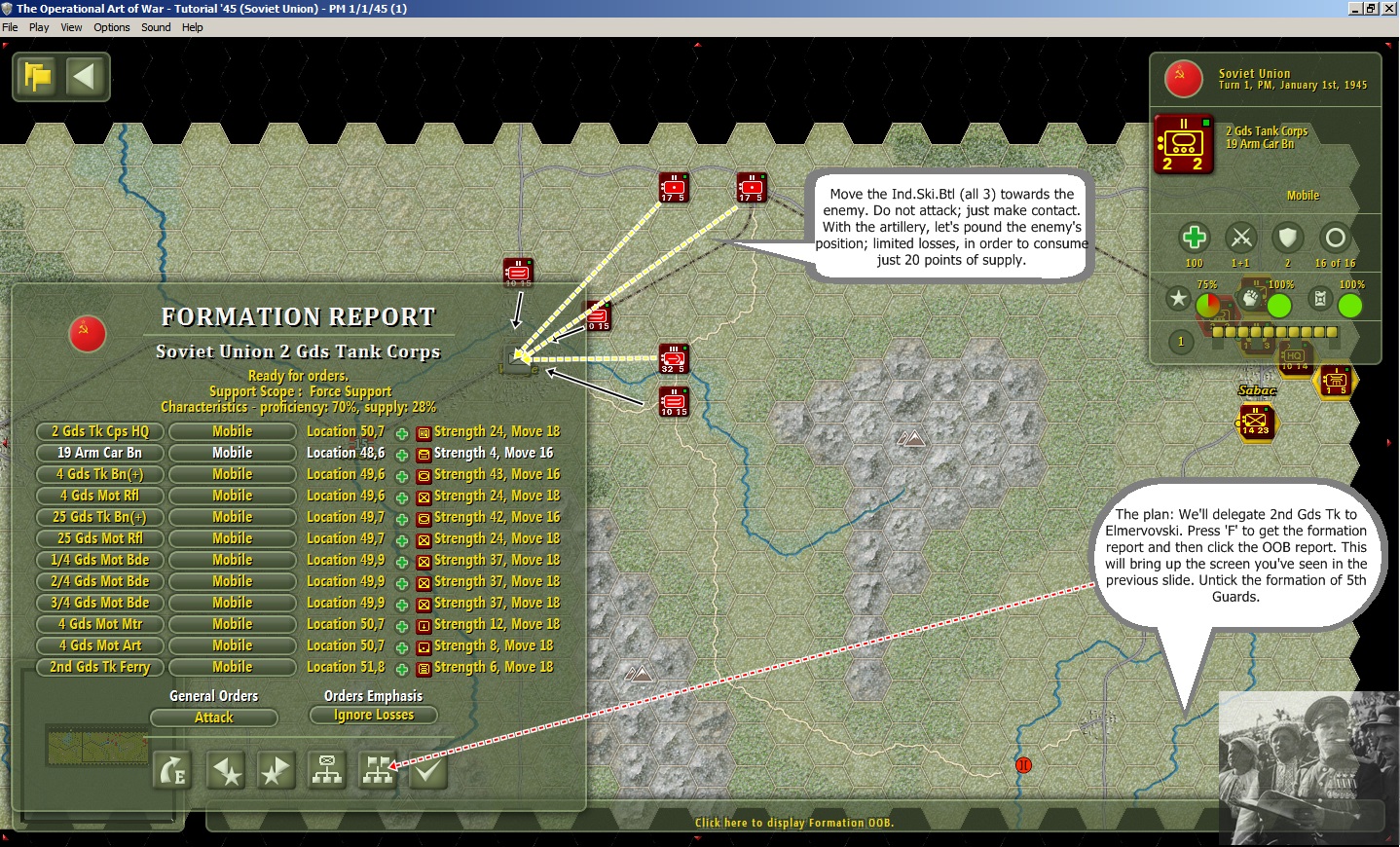Image resolution: width=1400 pixels, height=847 pixels.
Task: Click the Attack general orders button
Action: coord(214,718)
